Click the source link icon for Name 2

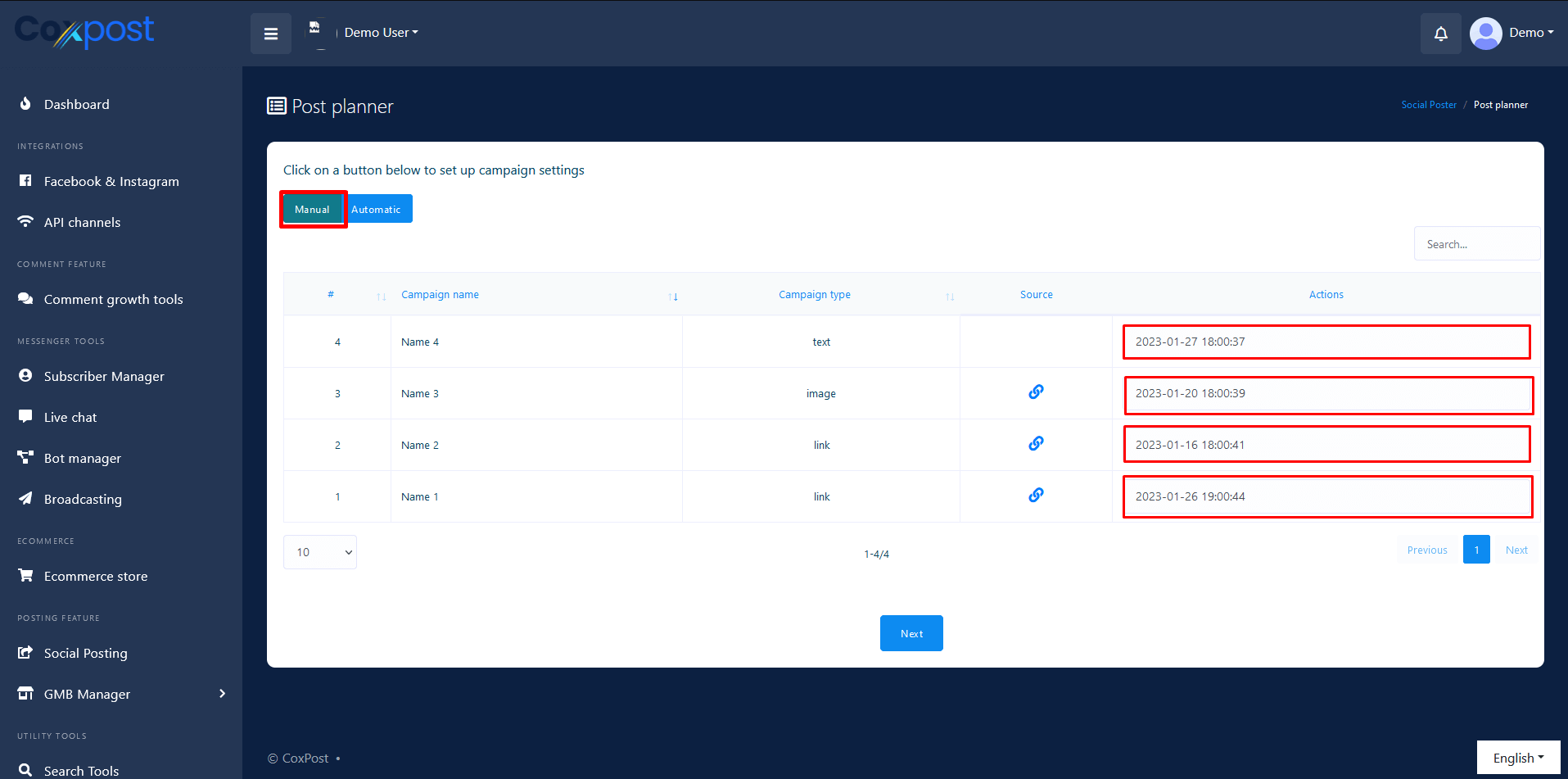1036,444
